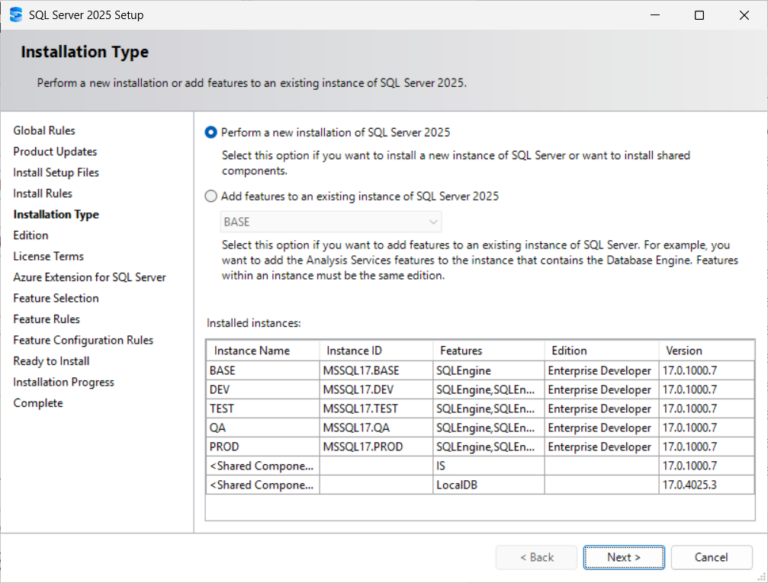Close the SQL Server 2025 Setup window
Viewport: 768px width, 583px height.
744,15
